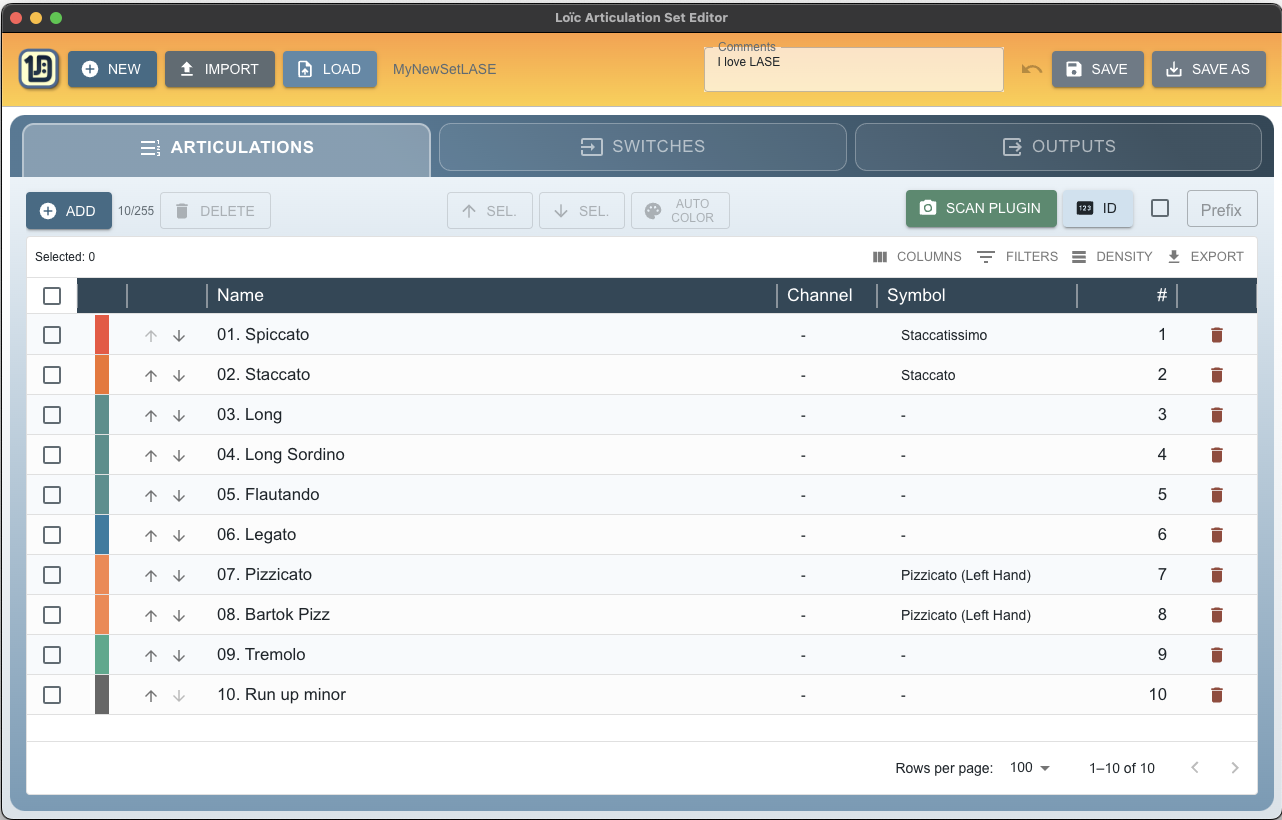Click the SAVE AS button
Viewport: 1282px width, 820px height.
1209,69
